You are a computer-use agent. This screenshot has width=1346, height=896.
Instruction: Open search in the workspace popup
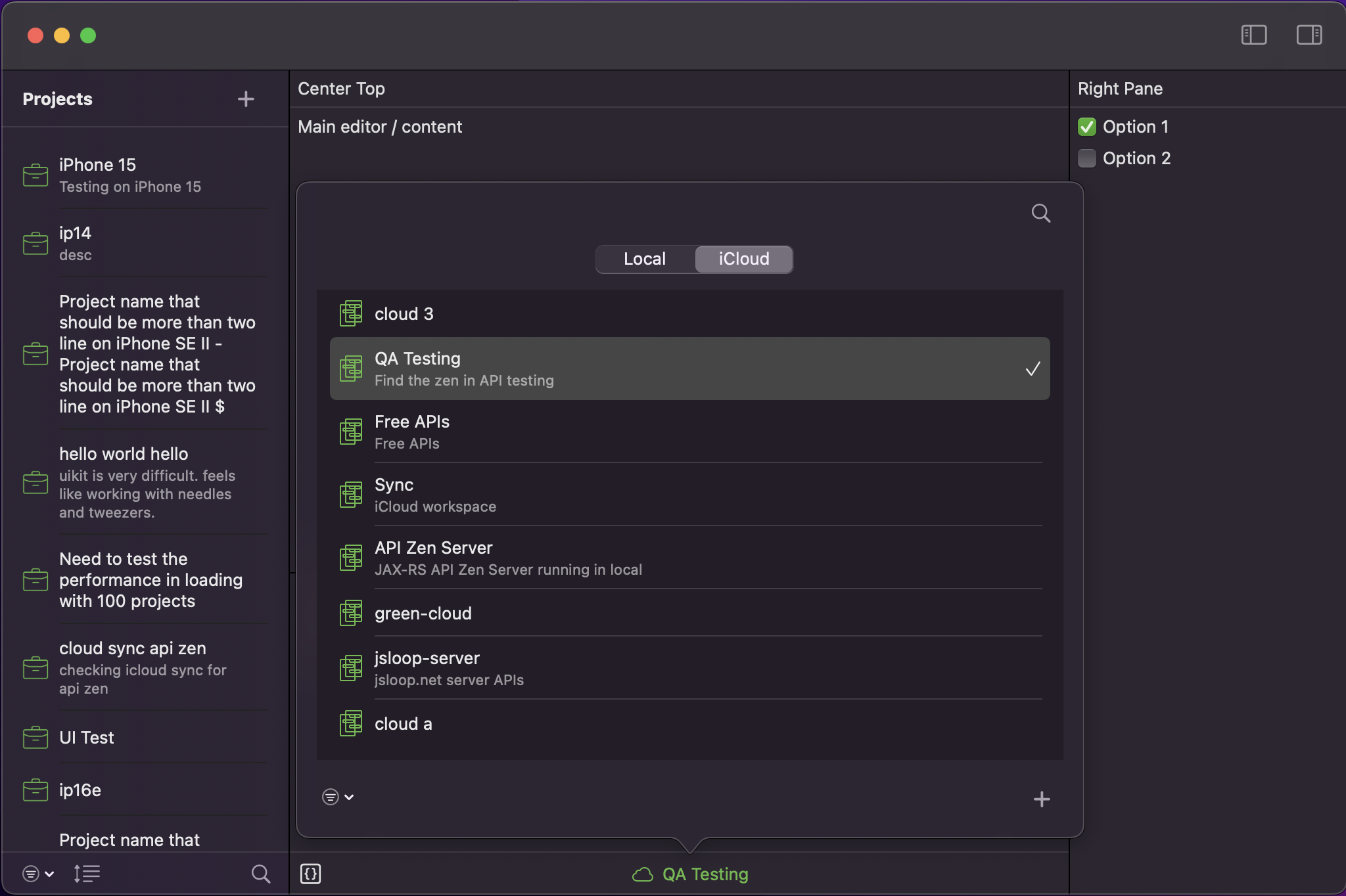pyautogui.click(x=1040, y=212)
